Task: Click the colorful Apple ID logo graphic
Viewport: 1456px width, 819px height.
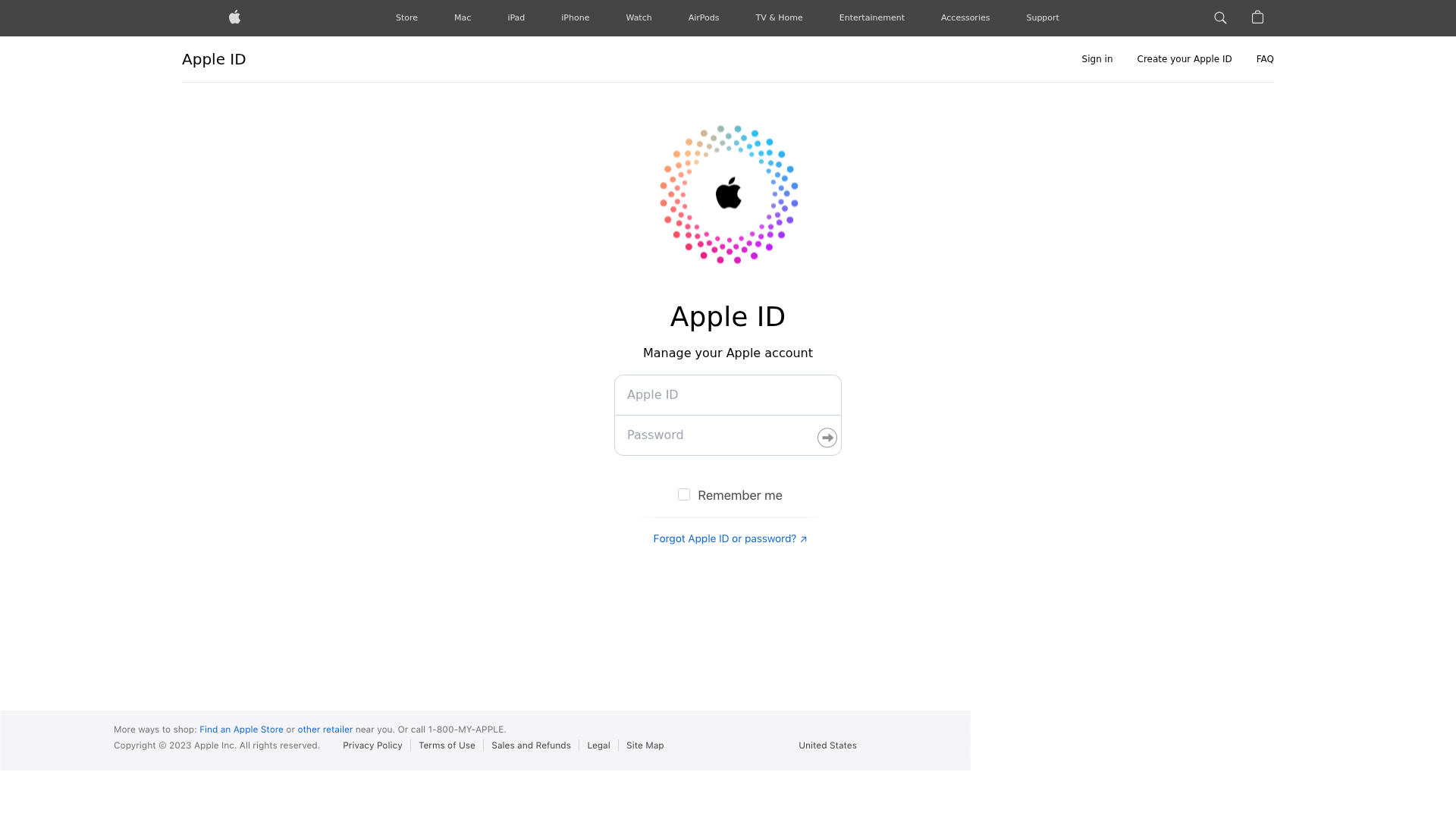Action: [729, 194]
